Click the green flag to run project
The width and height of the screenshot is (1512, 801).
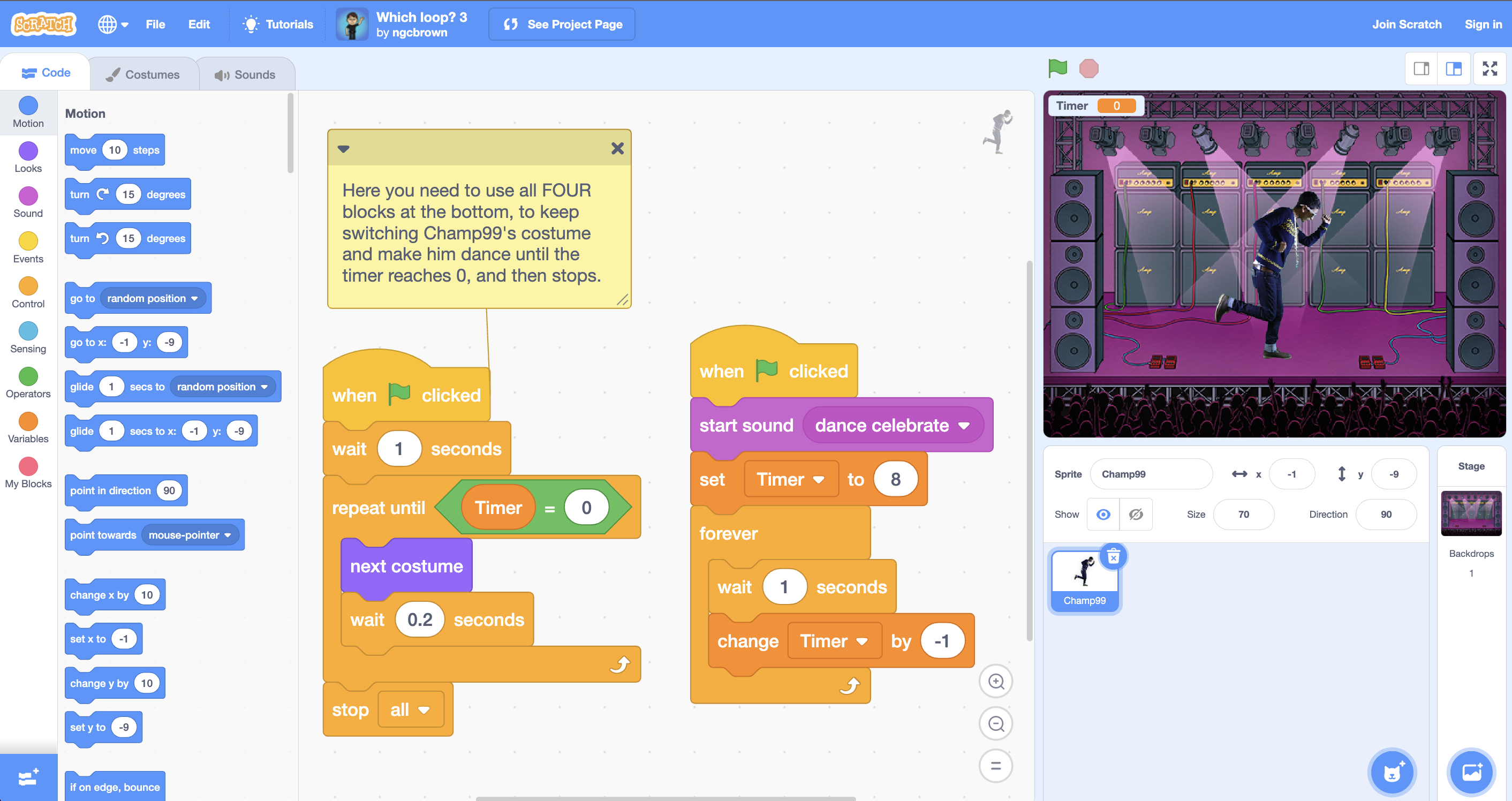pos(1057,69)
